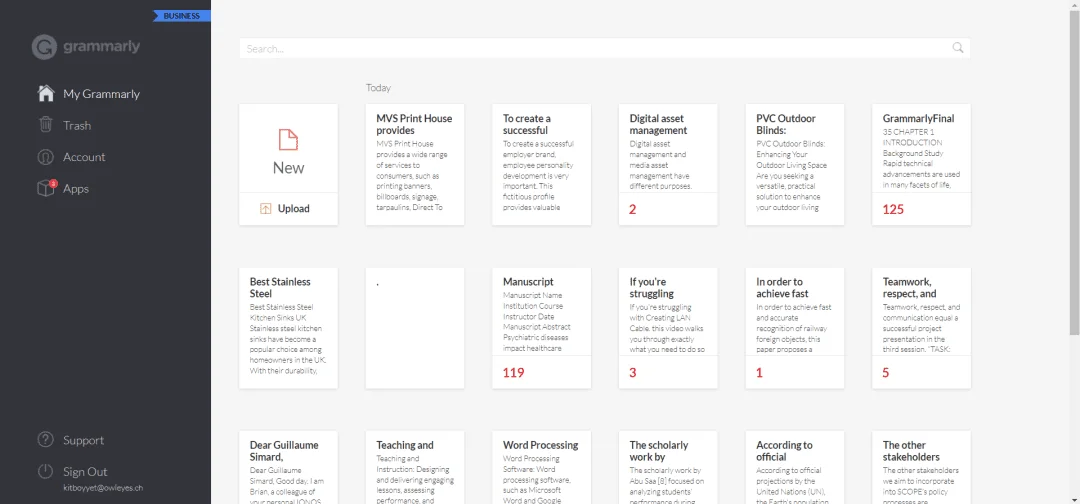This screenshot has width=1080, height=504.
Task: Open The scholarly work by document
Action: click(x=668, y=468)
